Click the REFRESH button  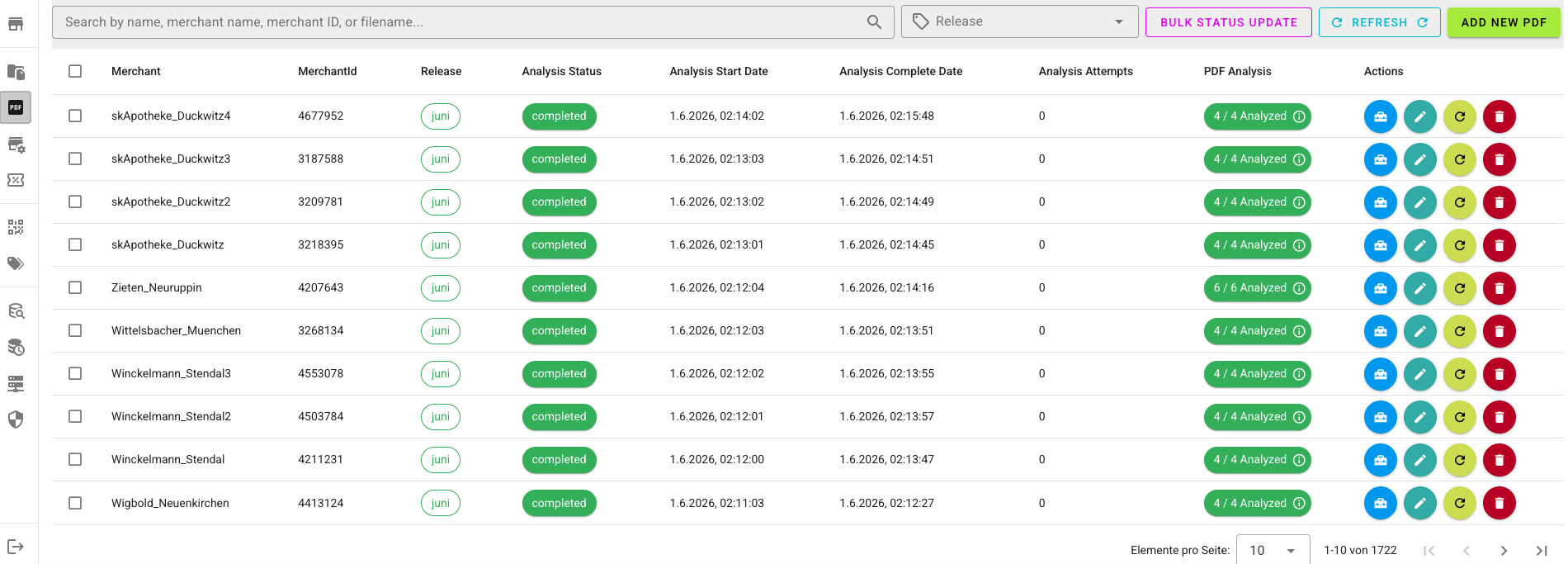coord(1380,22)
